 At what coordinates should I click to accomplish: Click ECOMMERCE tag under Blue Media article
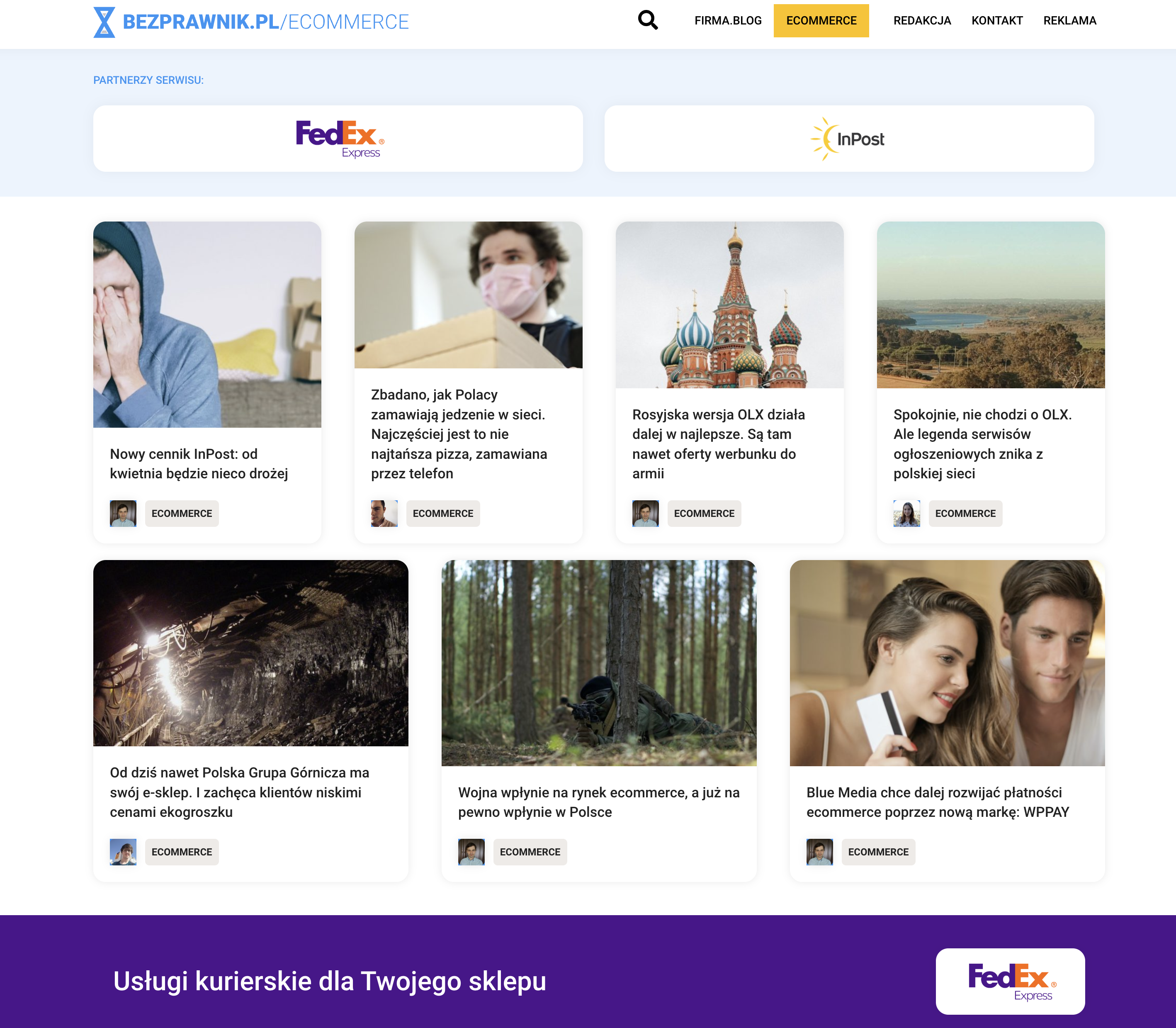pyautogui.click(x=878, y=852)
